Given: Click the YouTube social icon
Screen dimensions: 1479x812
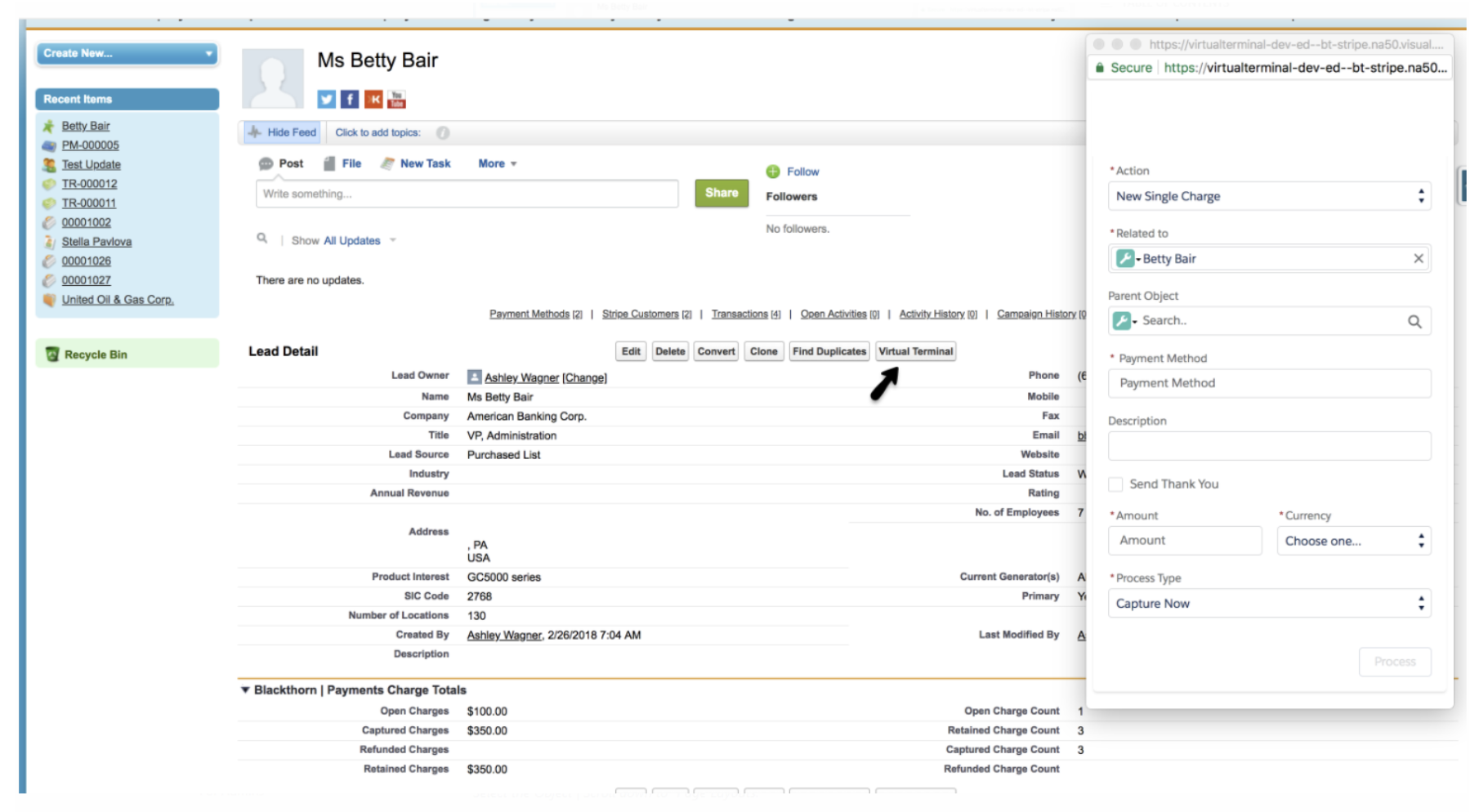Looking at the screenshot, I should click(x=396, y=100).
